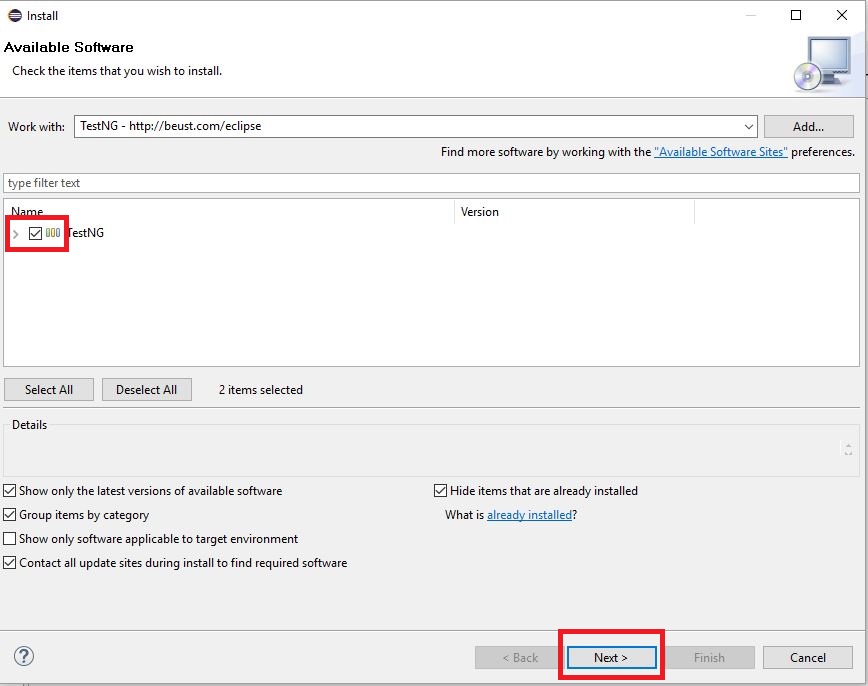Uncheck the TestNG item
This screenshot has width=868, height=686.
pyautogui.click(x=37, y=233)
